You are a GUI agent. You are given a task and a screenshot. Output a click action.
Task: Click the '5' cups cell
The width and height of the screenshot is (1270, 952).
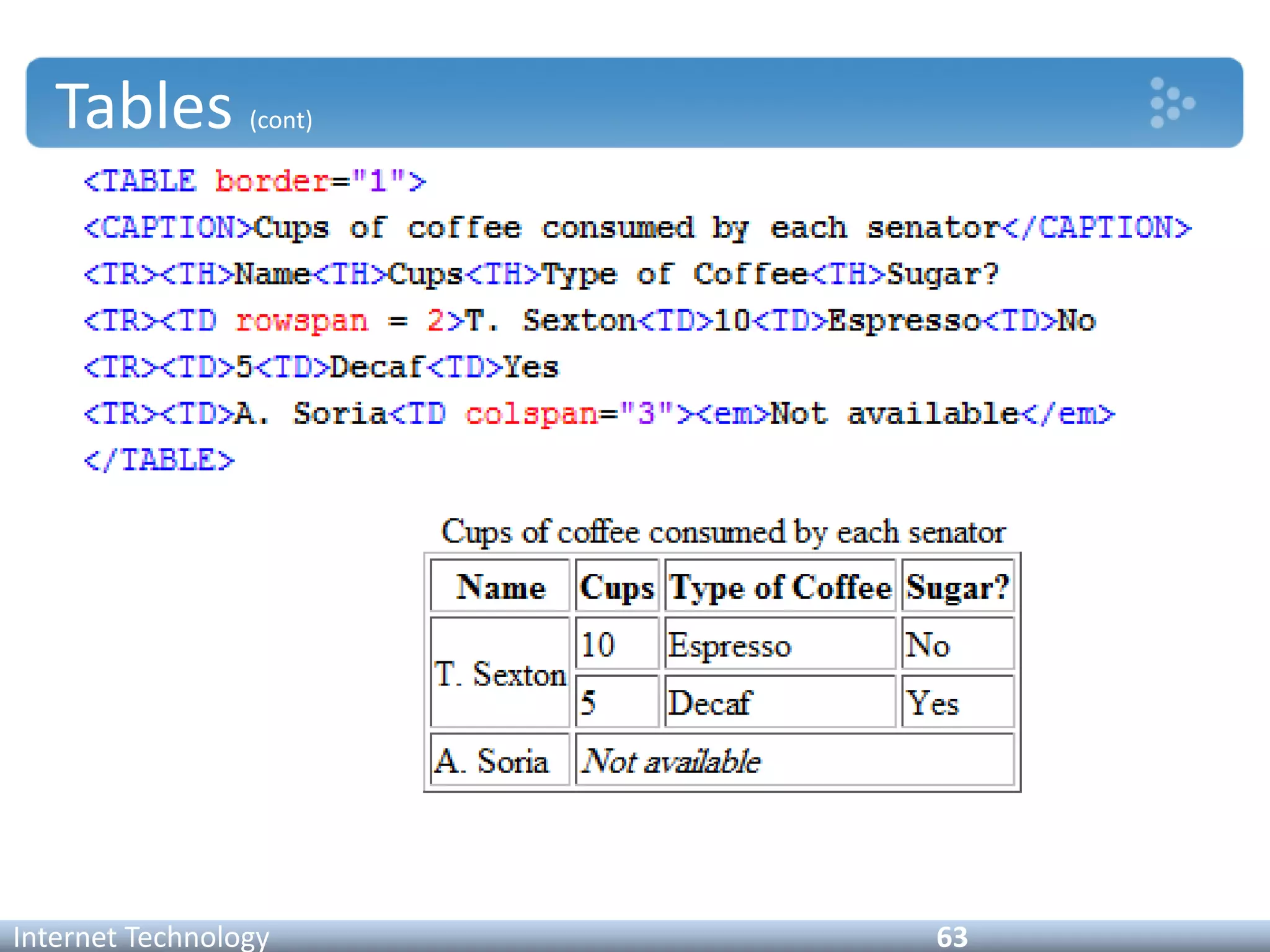point(617,702)
